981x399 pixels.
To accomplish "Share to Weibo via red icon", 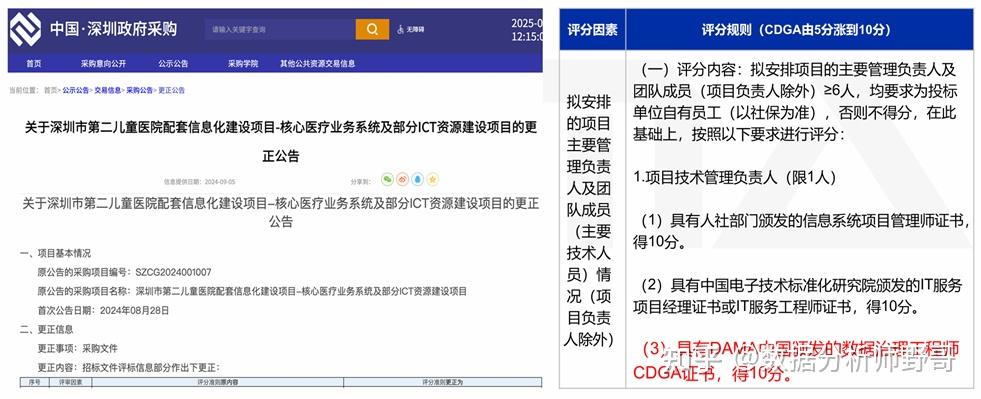I will click(402, 180).
